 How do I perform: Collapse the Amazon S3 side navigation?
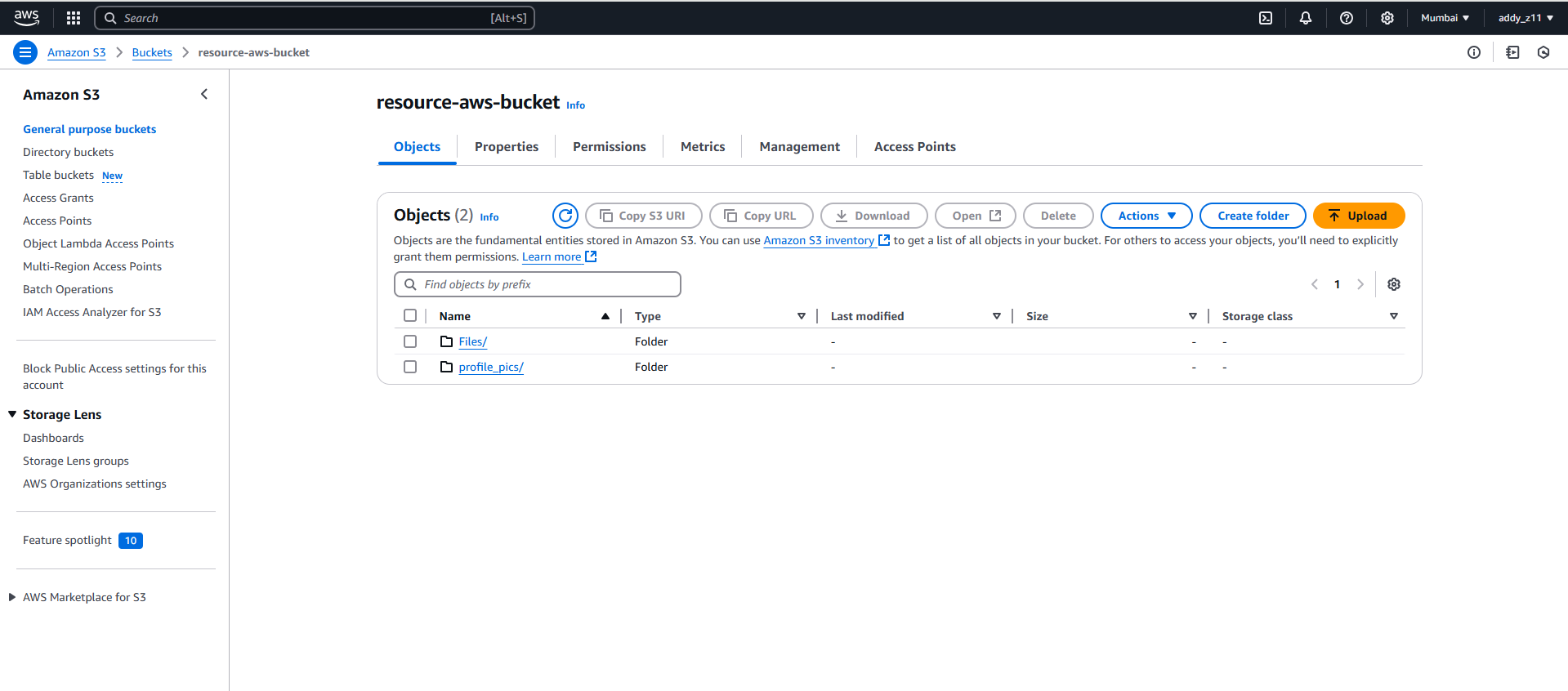pyautogui.click(x=204, y=95)
